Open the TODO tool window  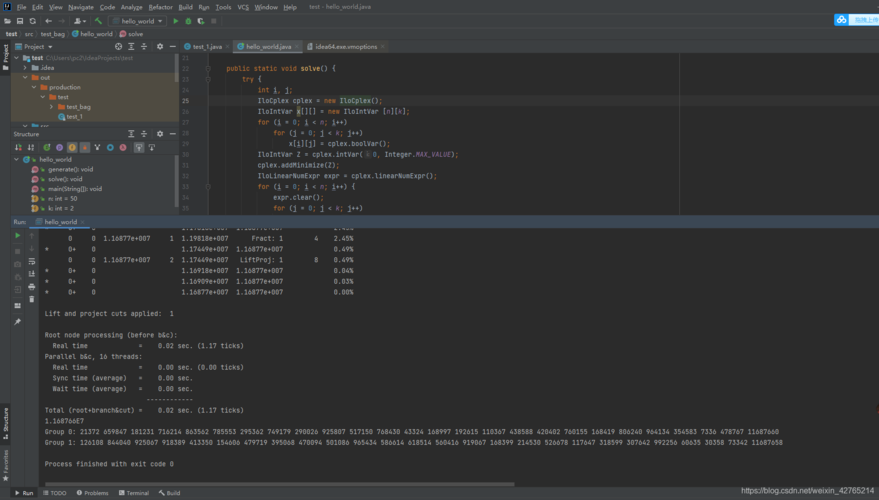pos(54,493)
